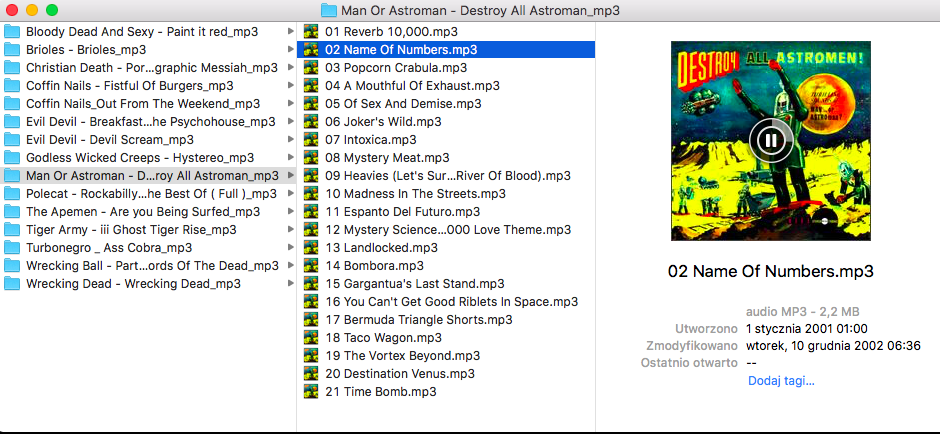This screenshot has height=434, width=940.
Task: Click the Utworzono date 1 stycznia 2001
Action: [807, 328]
